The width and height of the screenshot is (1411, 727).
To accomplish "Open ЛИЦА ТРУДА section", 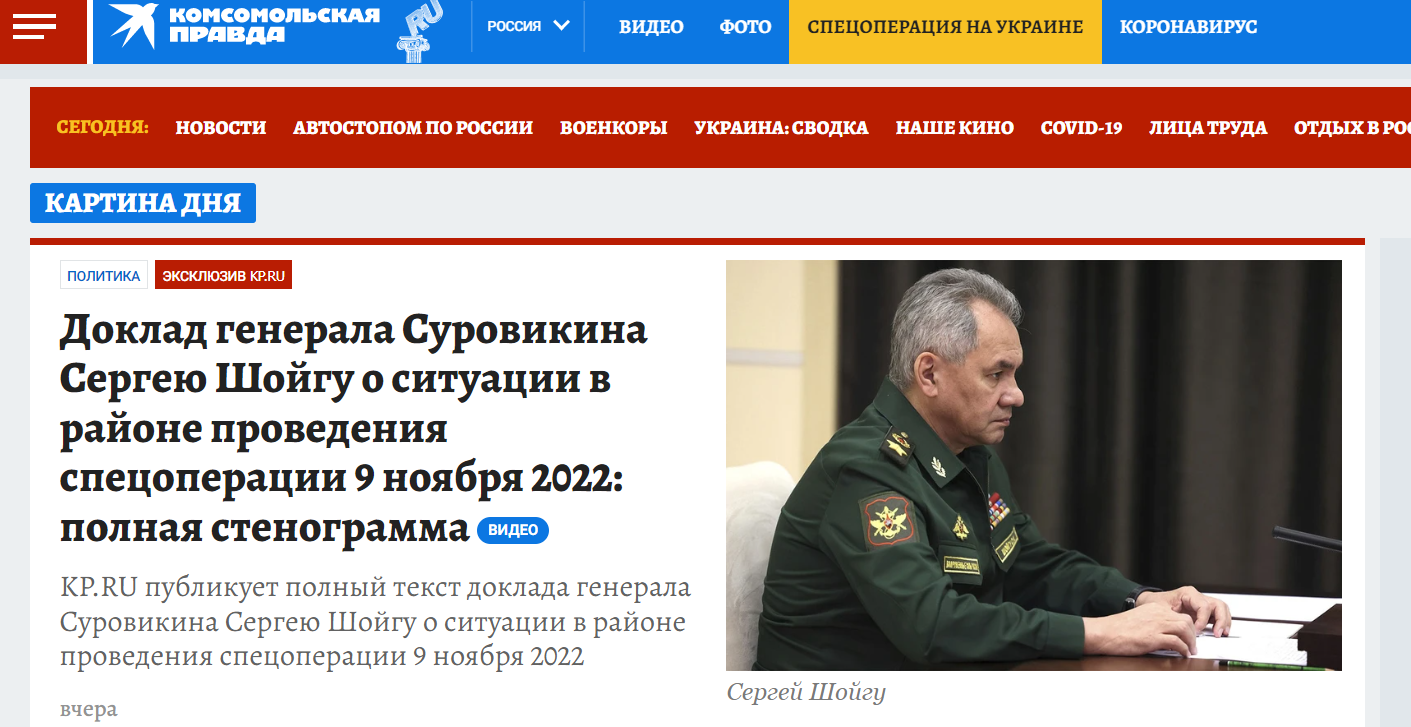I will [1208, 127].
